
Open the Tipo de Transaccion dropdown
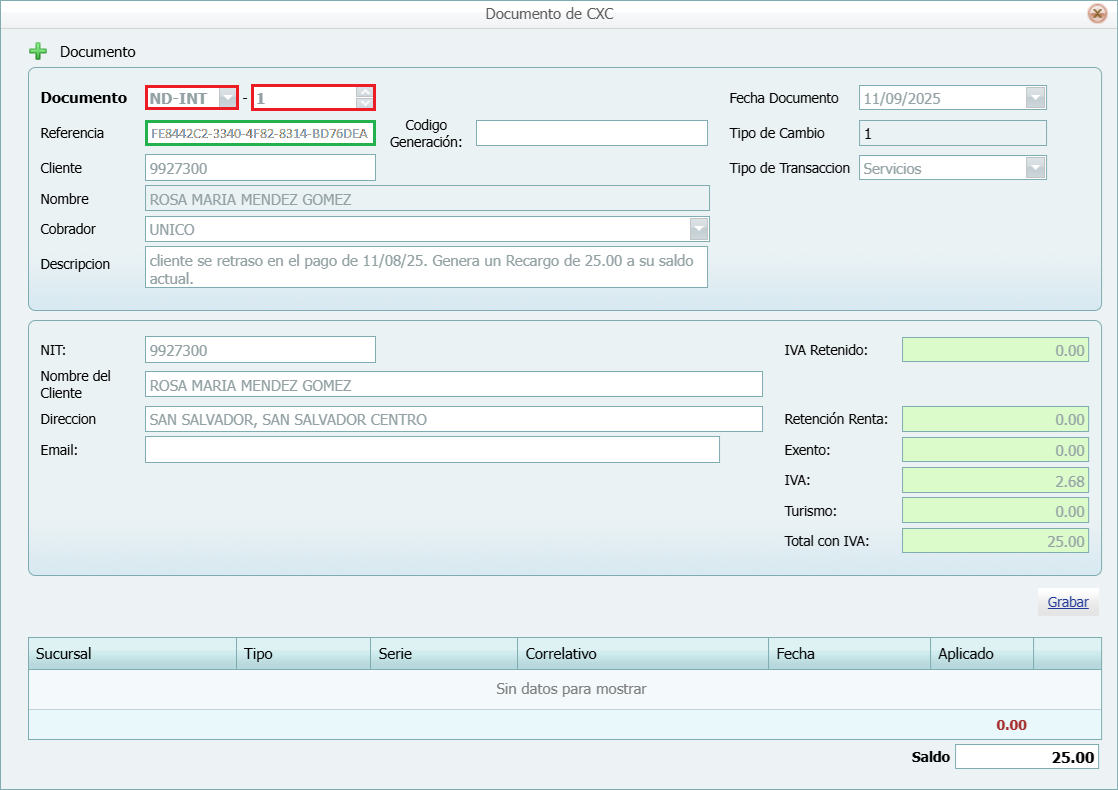(1035, 168)
